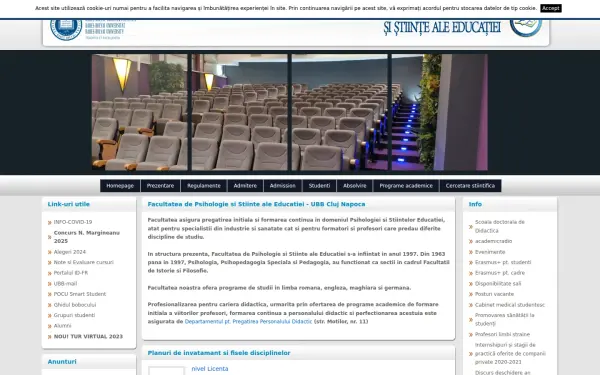Open the Homepage menu item
Viewport: 600px width, 375px height.
coord(120,186)
